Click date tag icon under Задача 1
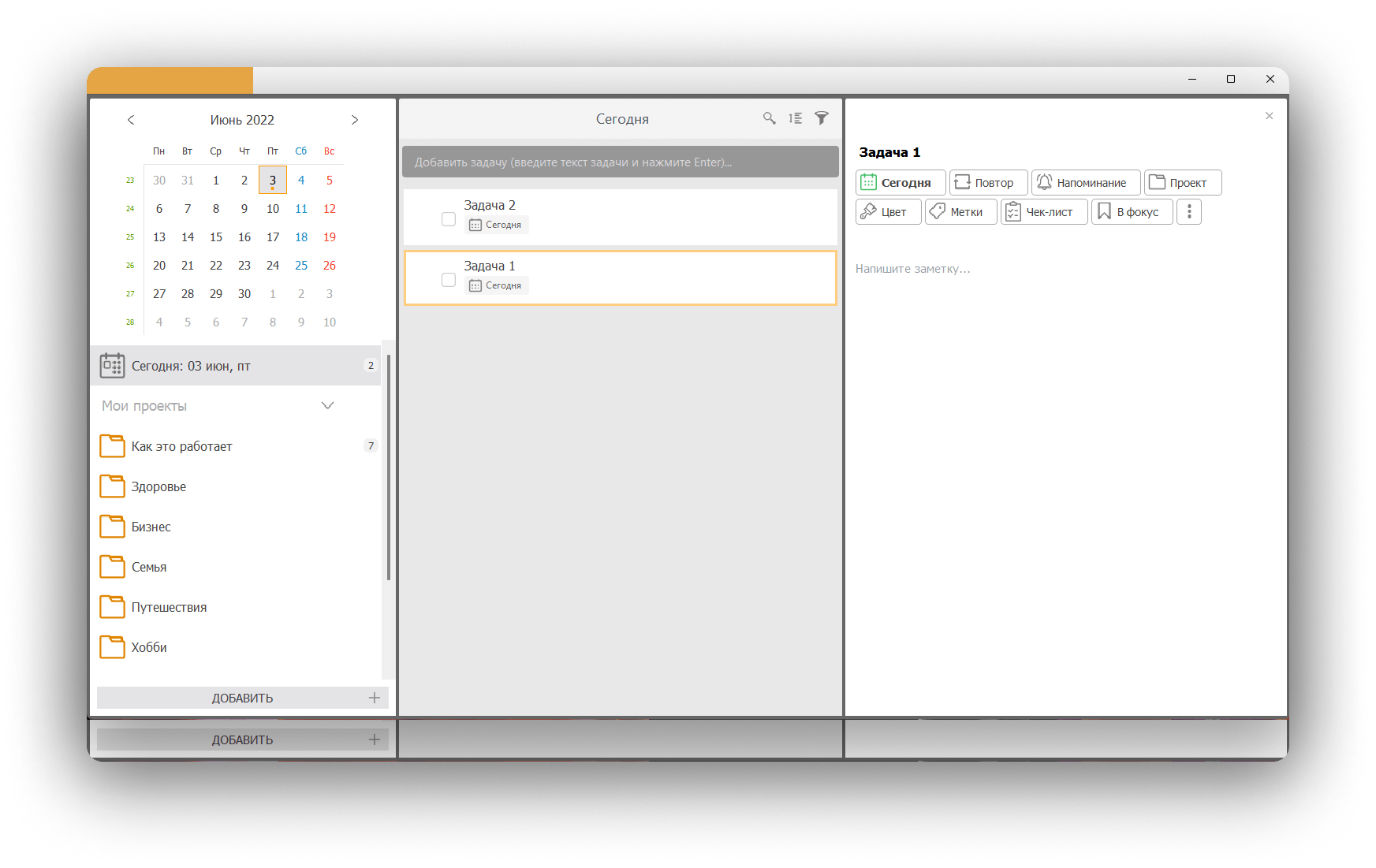Screen dimensions: 1376x868 475,286
